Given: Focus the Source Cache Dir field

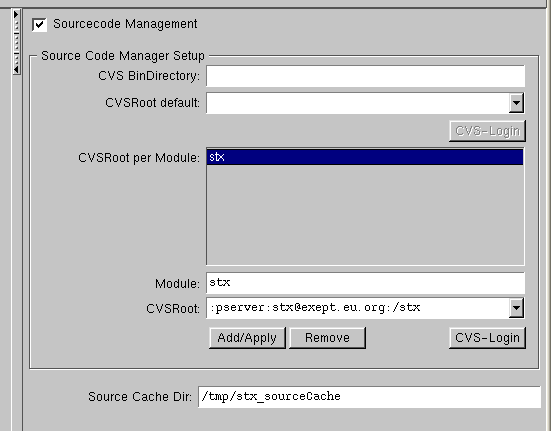Looking at the screenshot, I should (x=369, y=397).
